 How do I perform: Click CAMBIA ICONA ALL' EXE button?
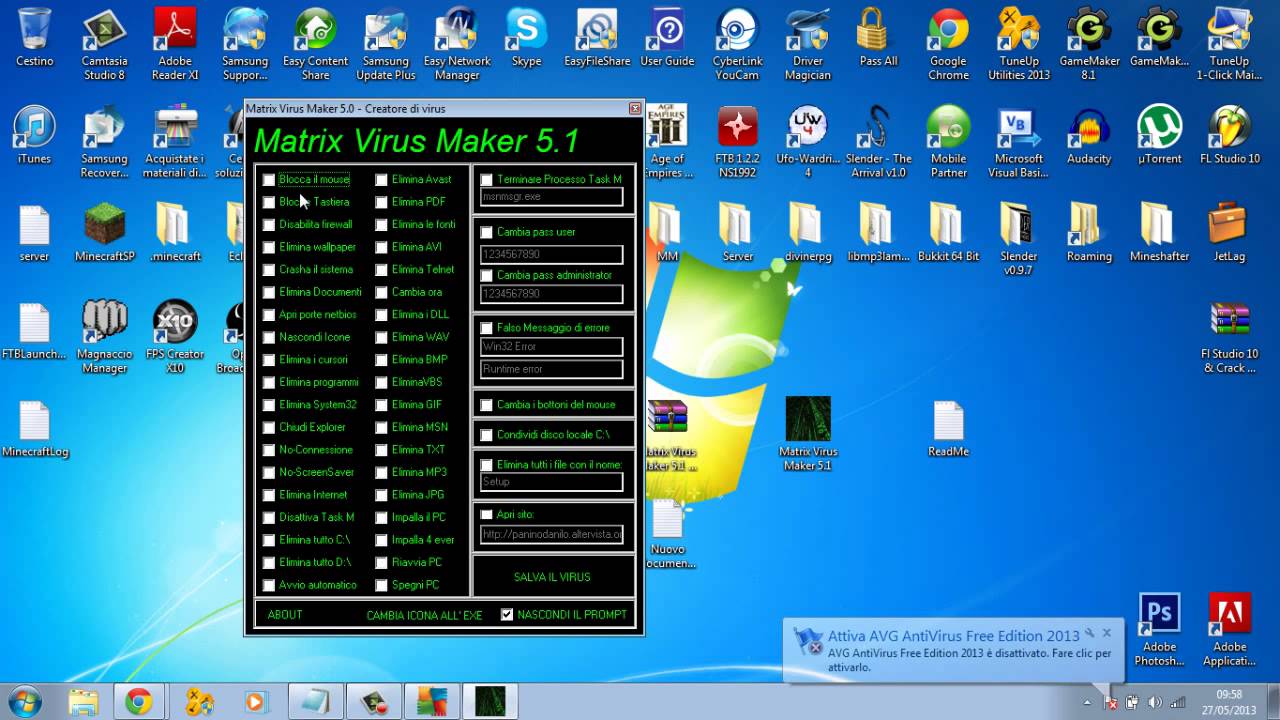pyautogui.click(x=424, y=615)
